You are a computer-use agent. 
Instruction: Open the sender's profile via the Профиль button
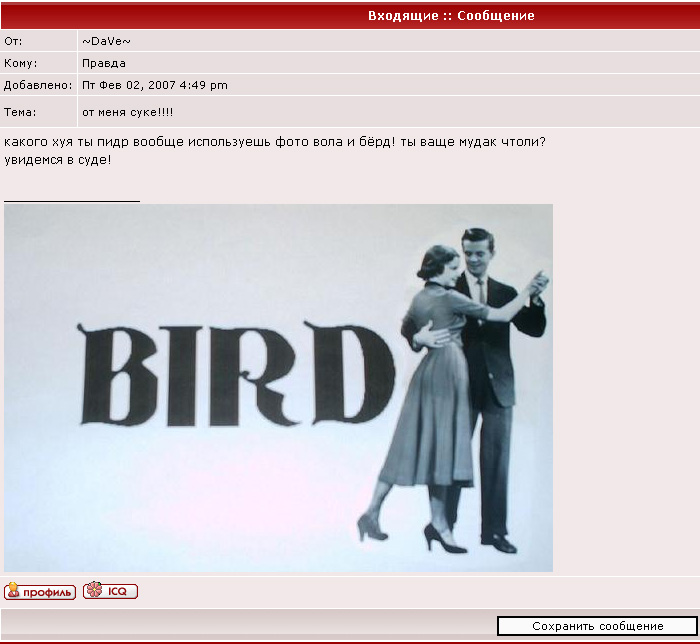[x=40, y=591]
